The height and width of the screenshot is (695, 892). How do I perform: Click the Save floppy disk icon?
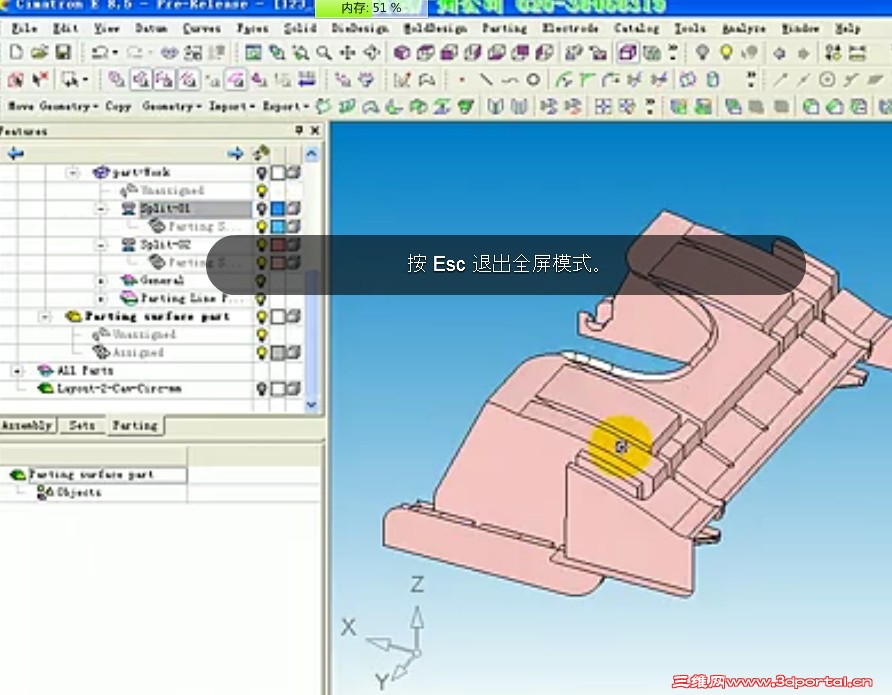pos(63,53)
